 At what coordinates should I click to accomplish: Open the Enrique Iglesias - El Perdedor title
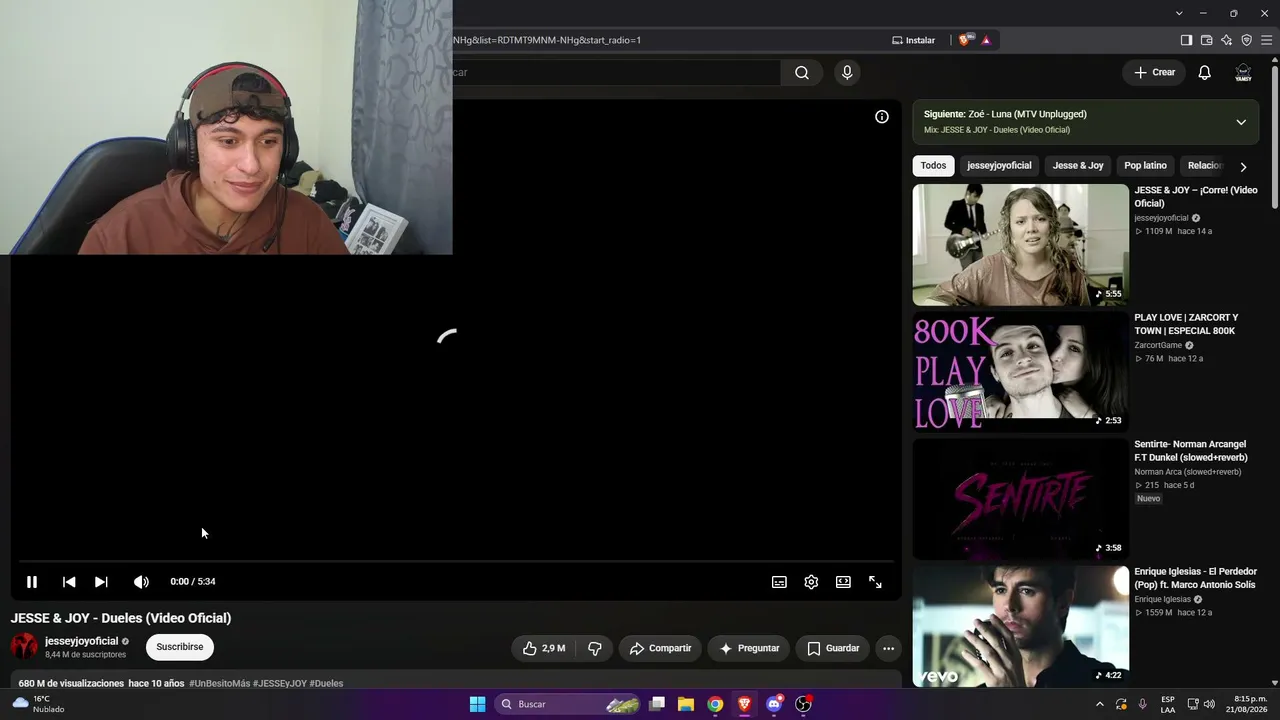click(x=1195, y=578)
